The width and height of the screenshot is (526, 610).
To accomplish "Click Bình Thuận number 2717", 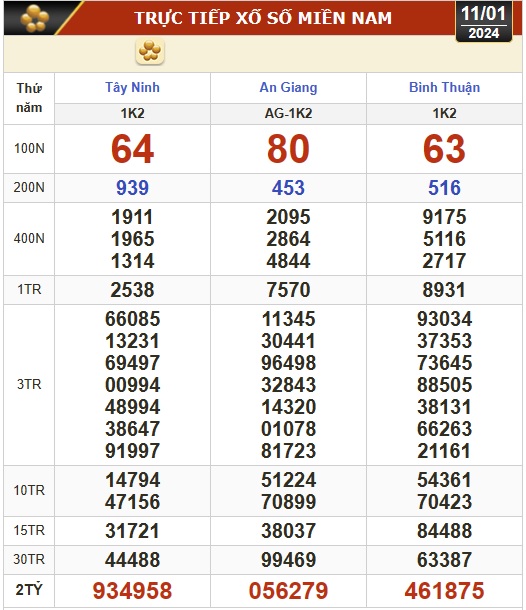I will pyautogui.click(x=444, y=261).
